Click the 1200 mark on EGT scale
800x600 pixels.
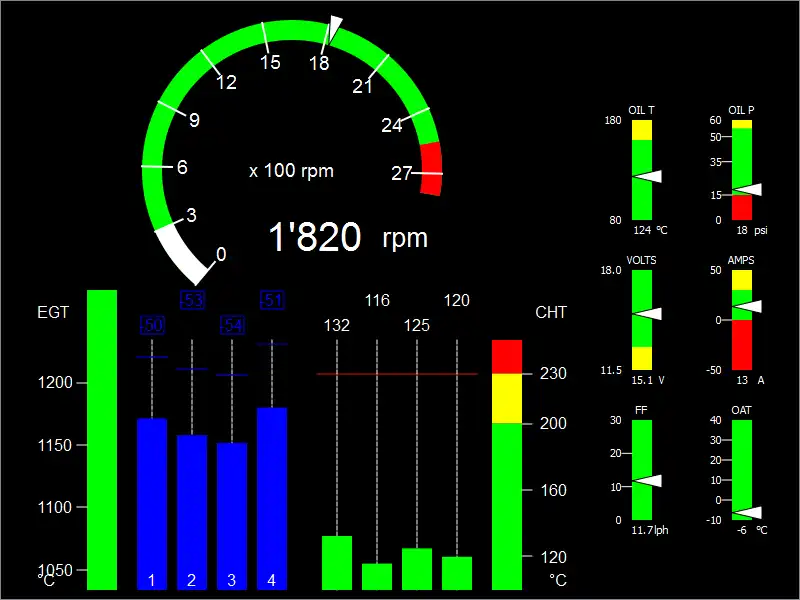point(55,383)
